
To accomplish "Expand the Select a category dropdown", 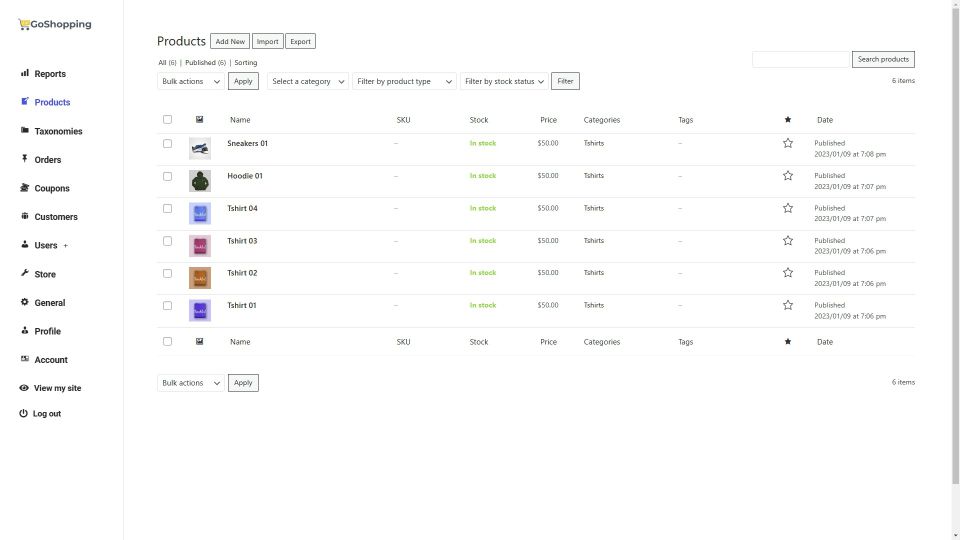I will point(308,82).
